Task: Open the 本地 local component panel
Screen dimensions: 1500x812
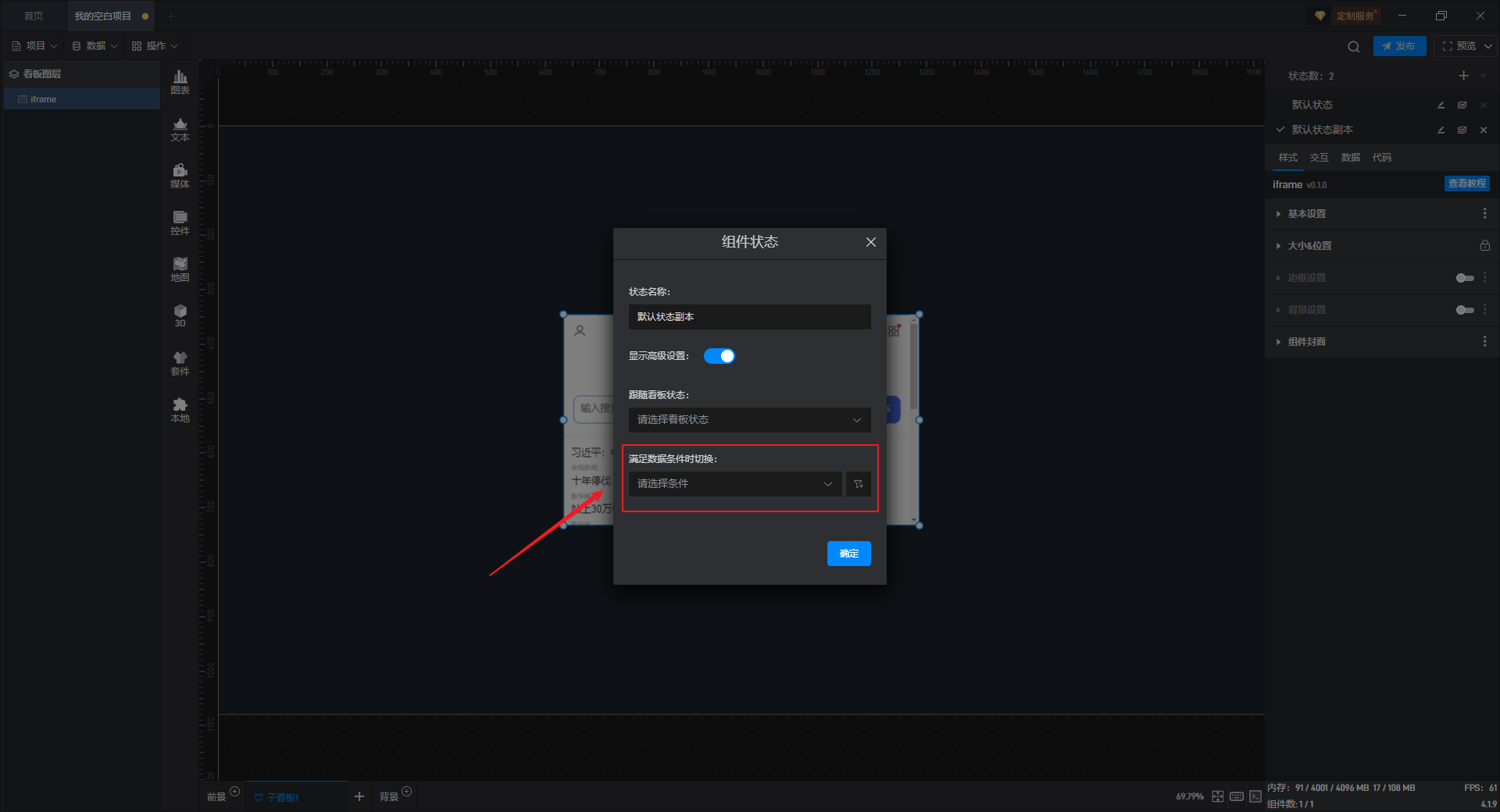Action: 180,410
